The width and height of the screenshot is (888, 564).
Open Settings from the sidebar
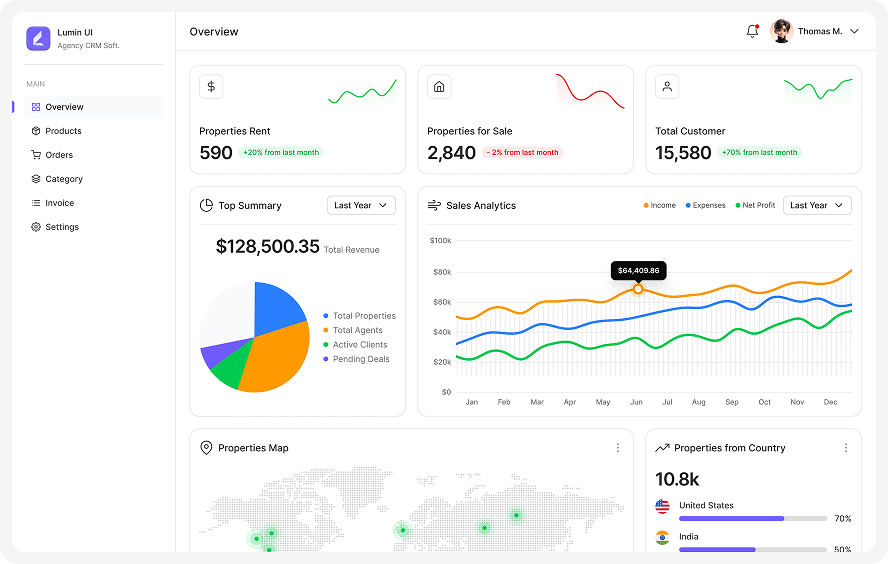click(x=61, y=227)
